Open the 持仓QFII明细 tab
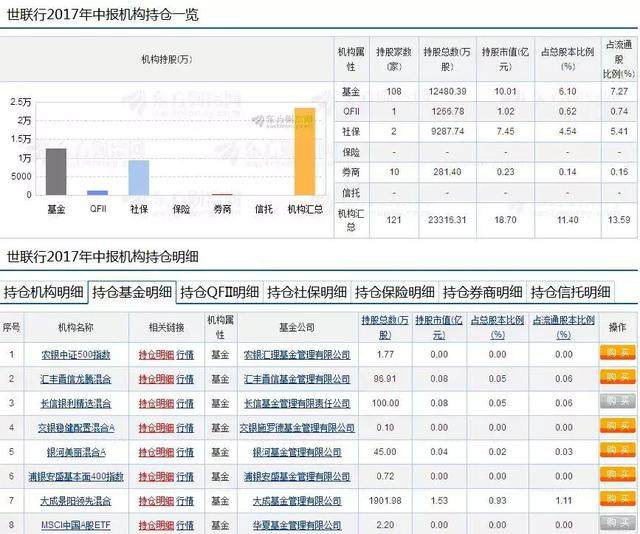Viewport: 640px width, 534px height. [x=219, y=293]
